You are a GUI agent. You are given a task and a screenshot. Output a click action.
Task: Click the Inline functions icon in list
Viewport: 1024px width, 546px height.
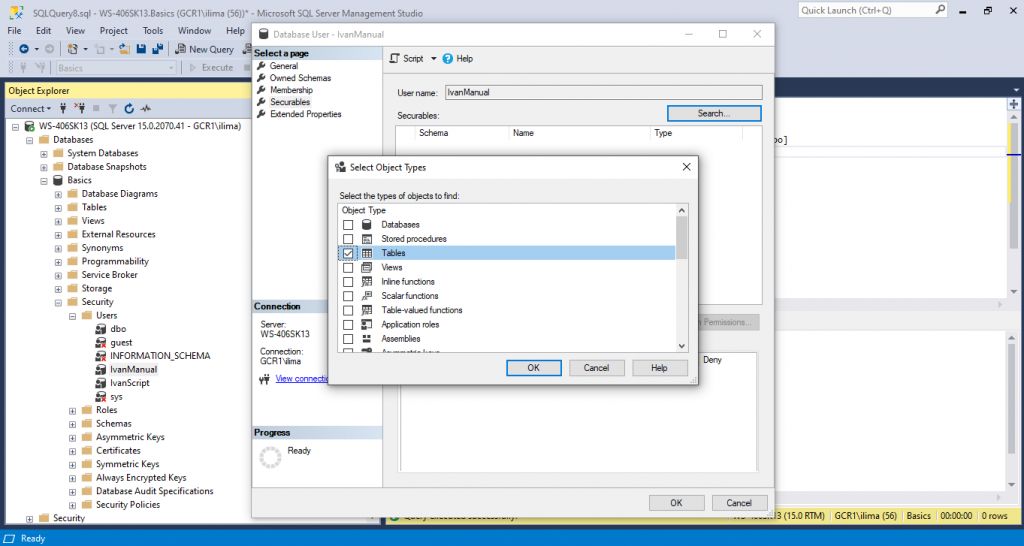367,281
